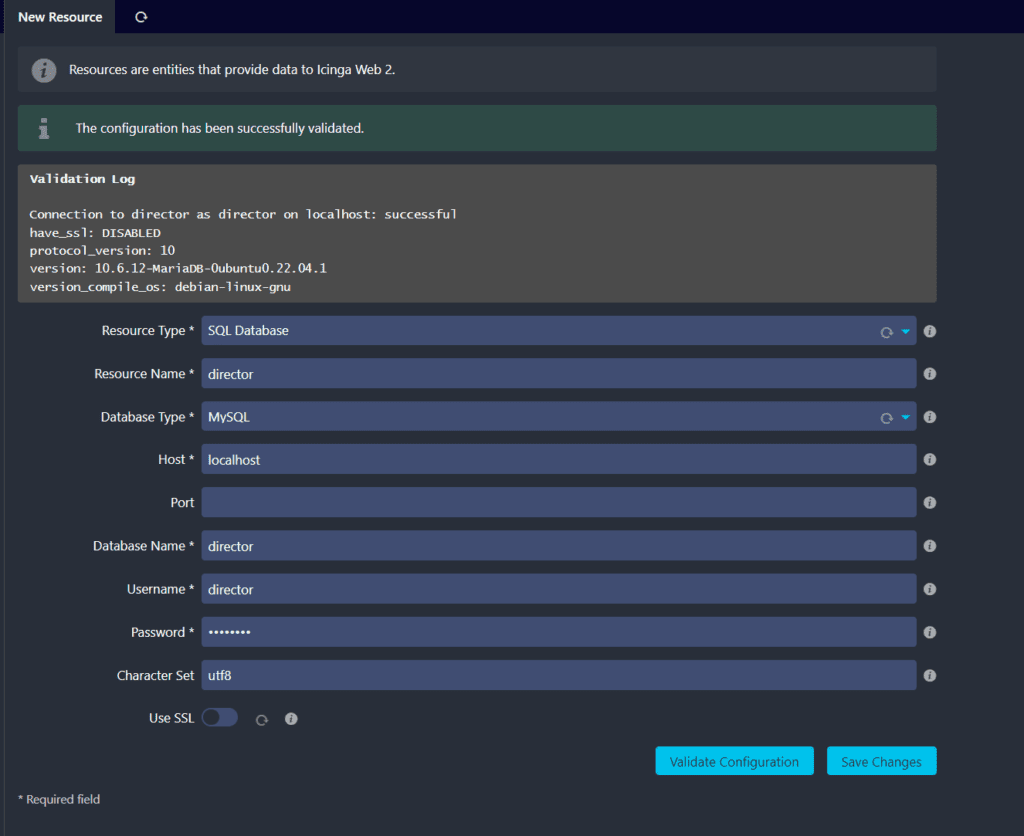Click info icon beside Database Type field
Screen dimensions: 1024x836
click(929, 417)
